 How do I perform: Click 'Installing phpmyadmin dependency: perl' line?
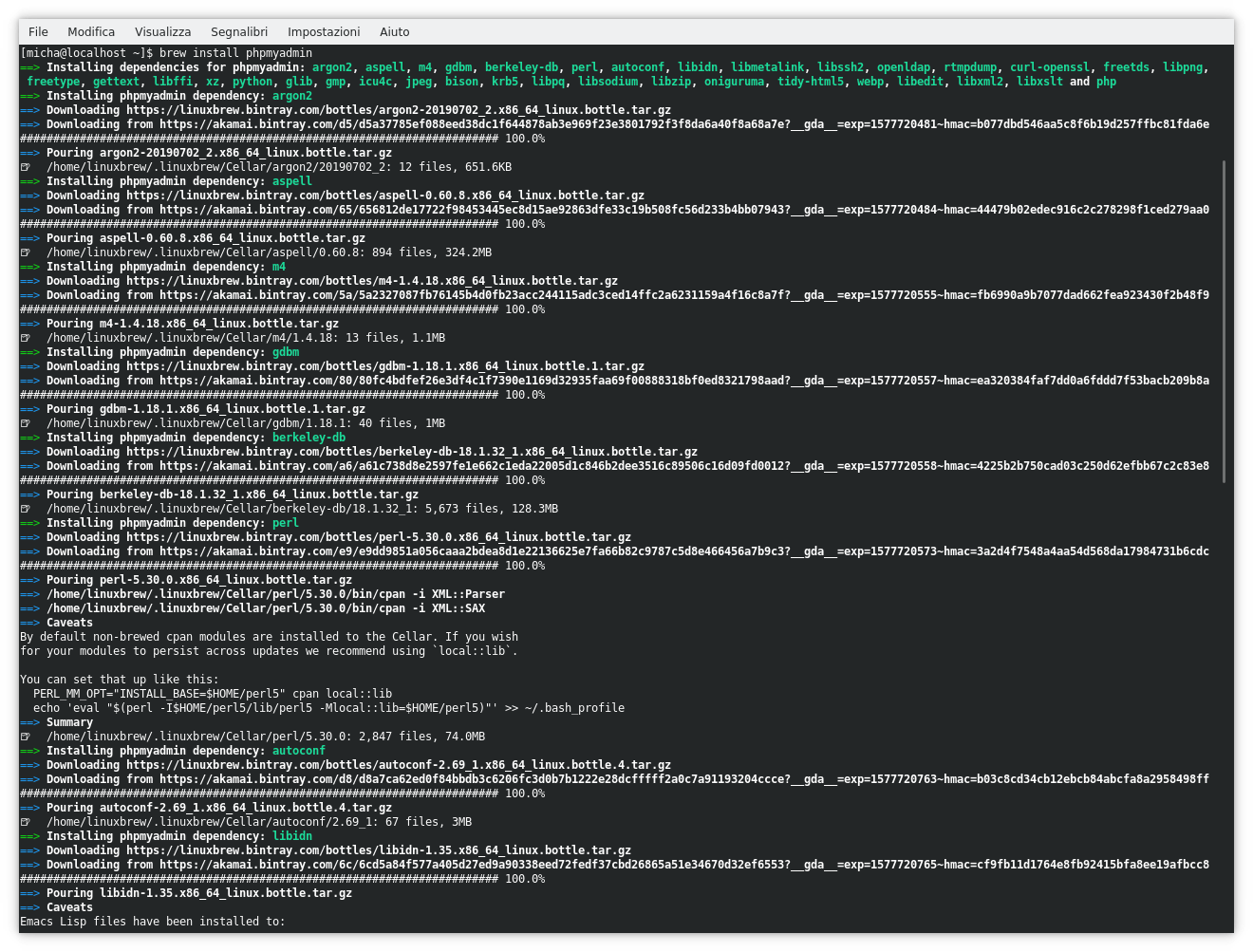[159, 523]
